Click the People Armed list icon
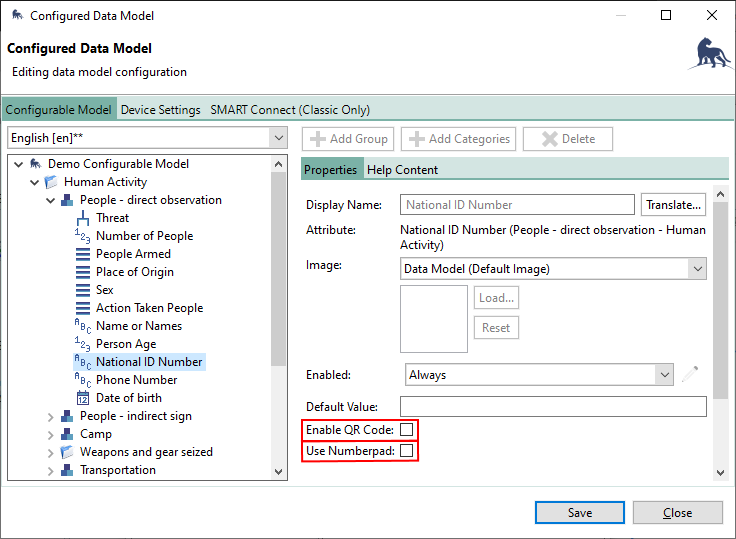 pos(83,254)
